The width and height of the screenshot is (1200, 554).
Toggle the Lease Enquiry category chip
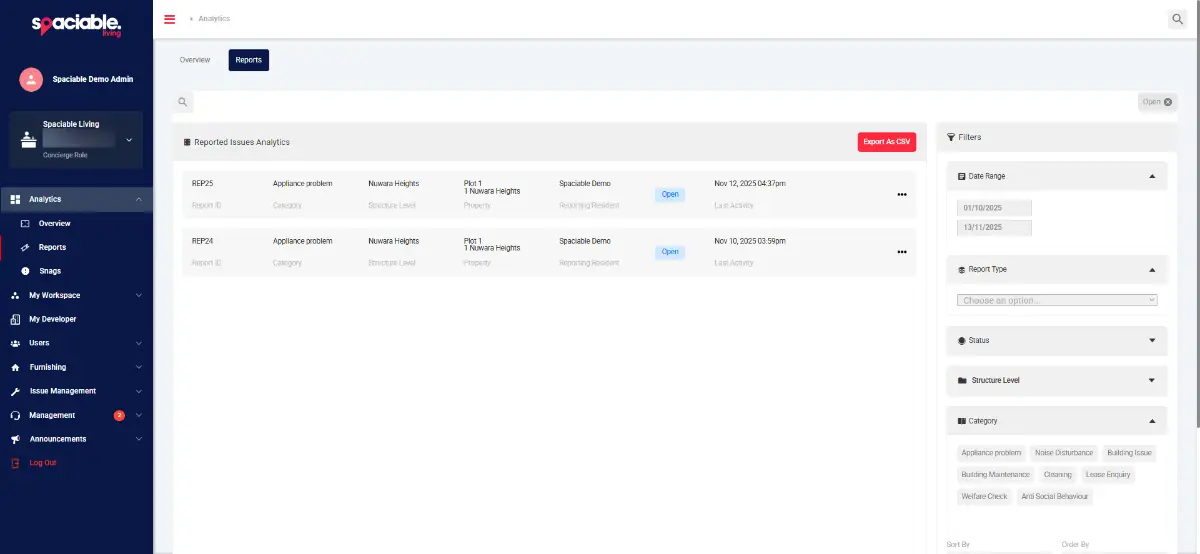click(1108, 475)
